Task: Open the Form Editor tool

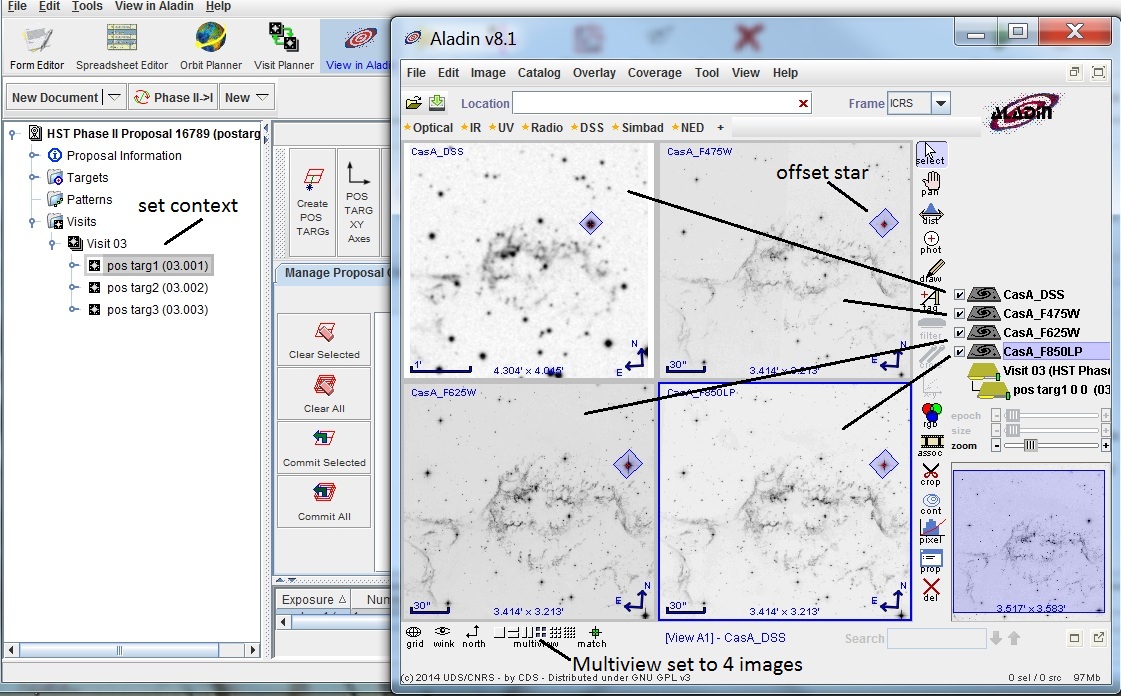Action: point(36,47)
